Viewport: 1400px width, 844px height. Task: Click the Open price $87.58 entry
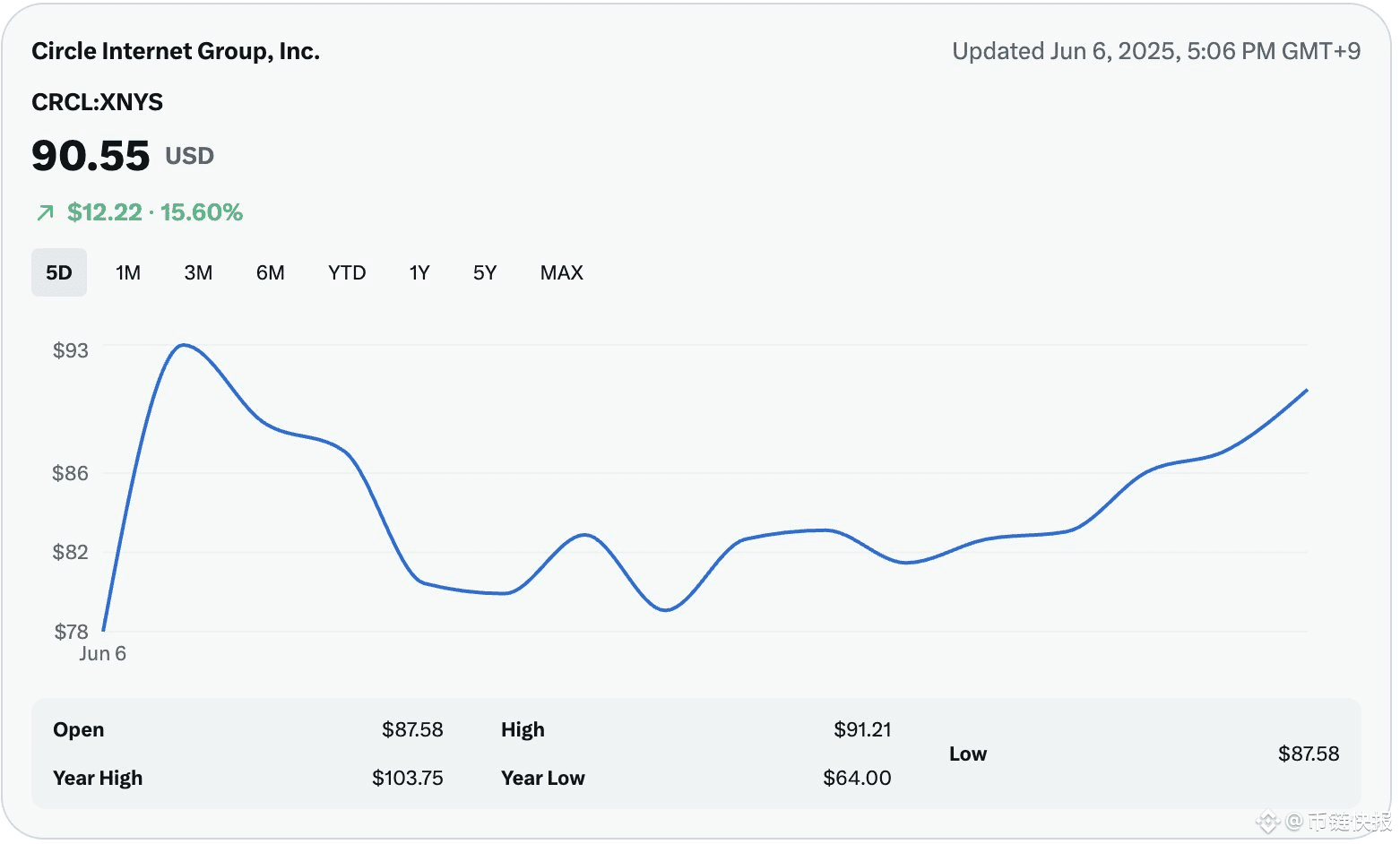click(x=413, y=729)
